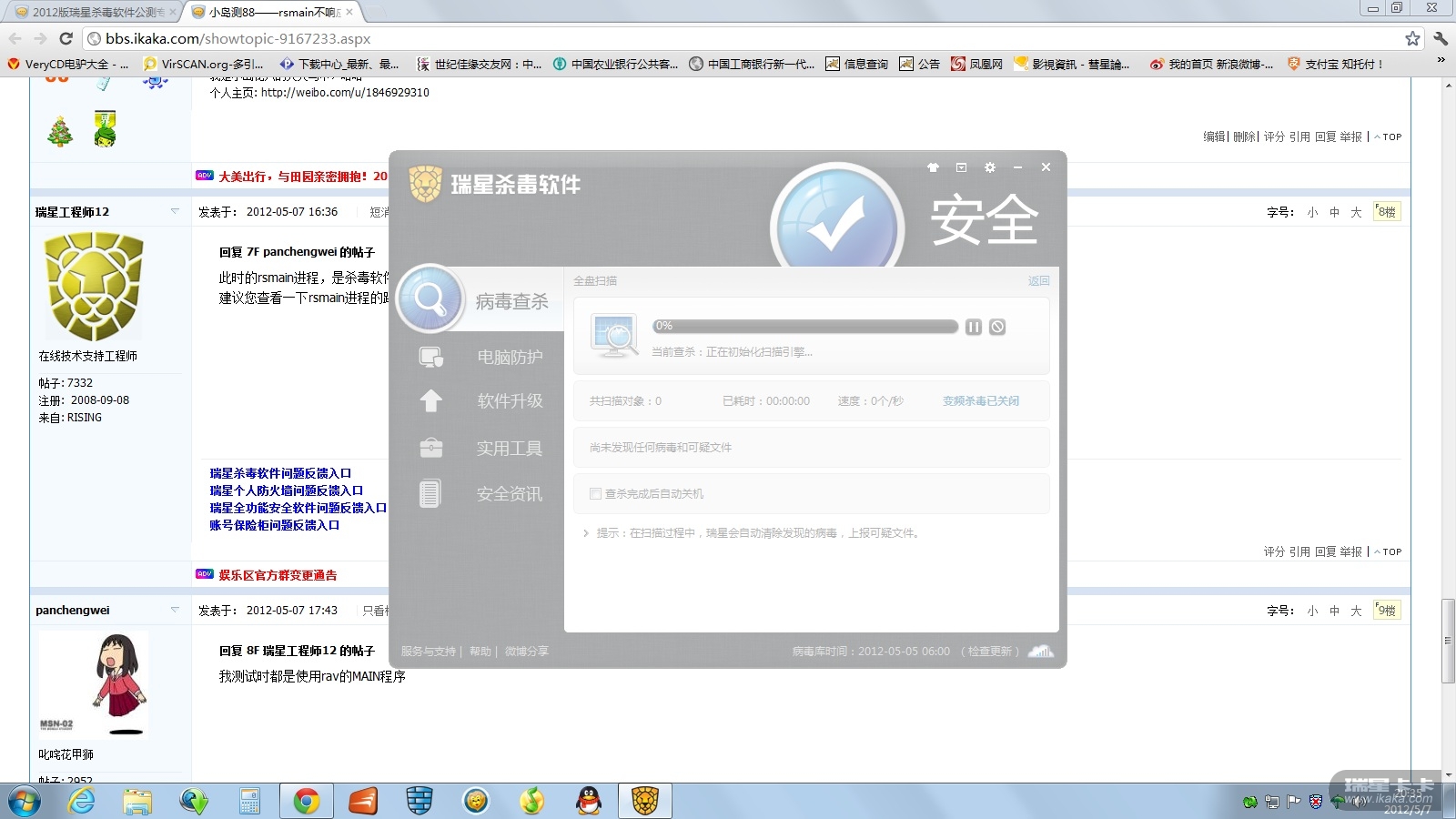
Task: Switch to Rising lion shield taskbar icon
Action: coord(645,801)
